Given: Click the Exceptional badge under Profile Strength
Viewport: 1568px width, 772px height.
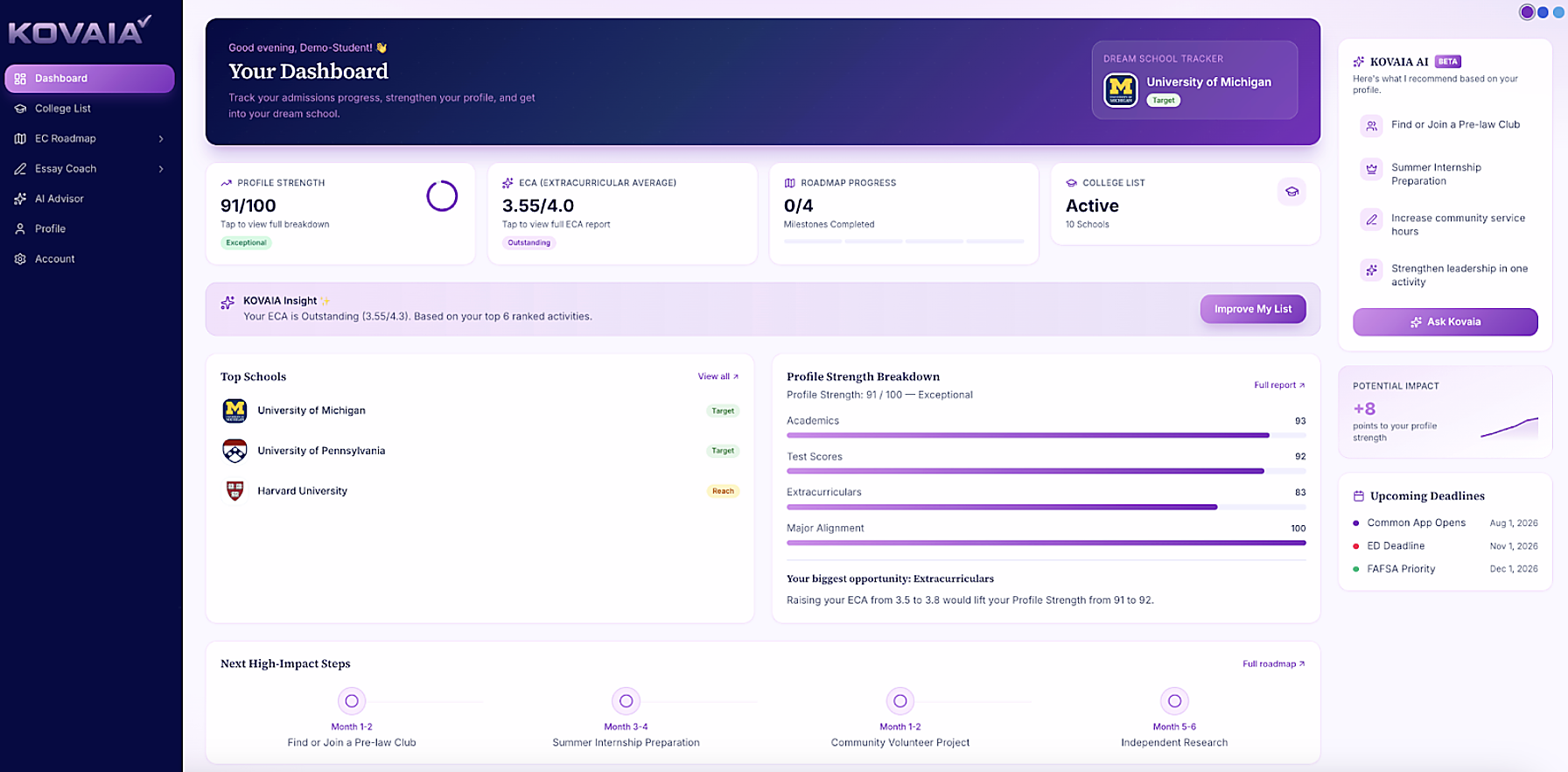Looking at the screenshot, I should 246,243.
